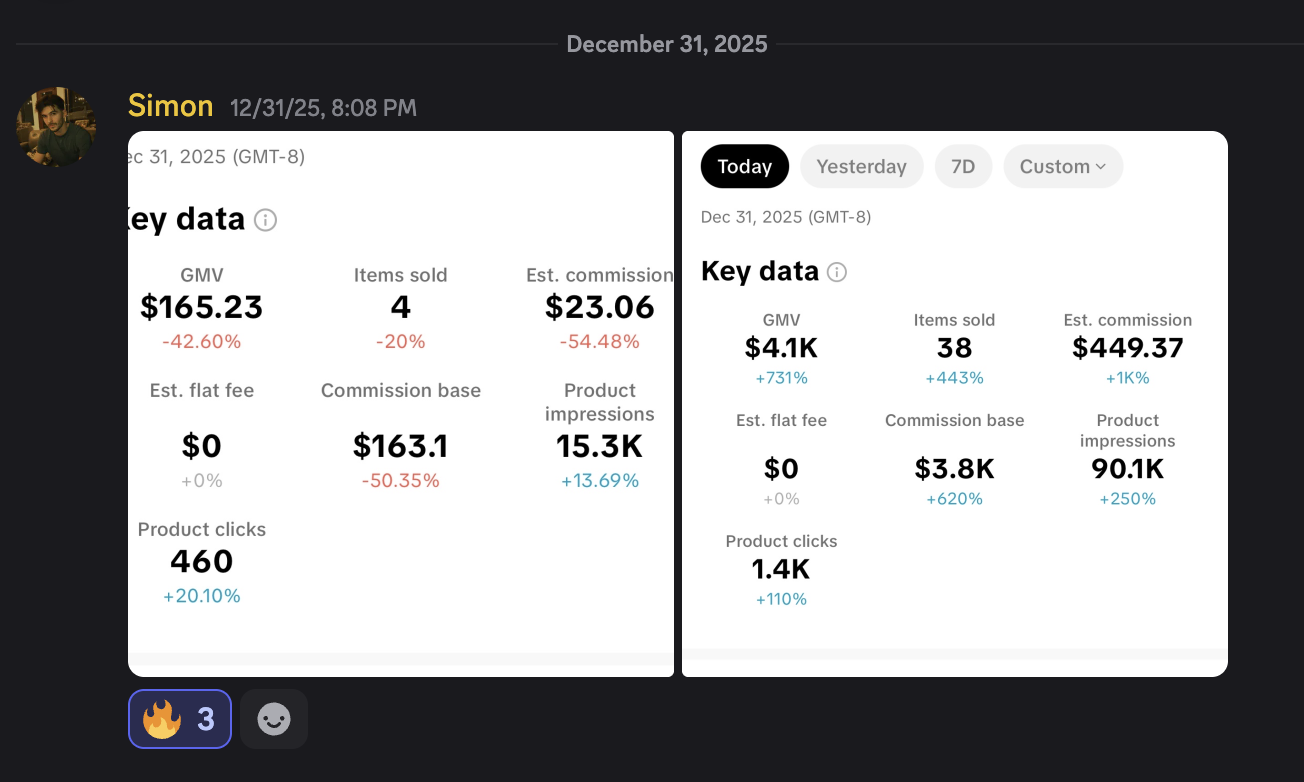
Task: Switch to the Yesterday time filter
Action: click(861, 166)
